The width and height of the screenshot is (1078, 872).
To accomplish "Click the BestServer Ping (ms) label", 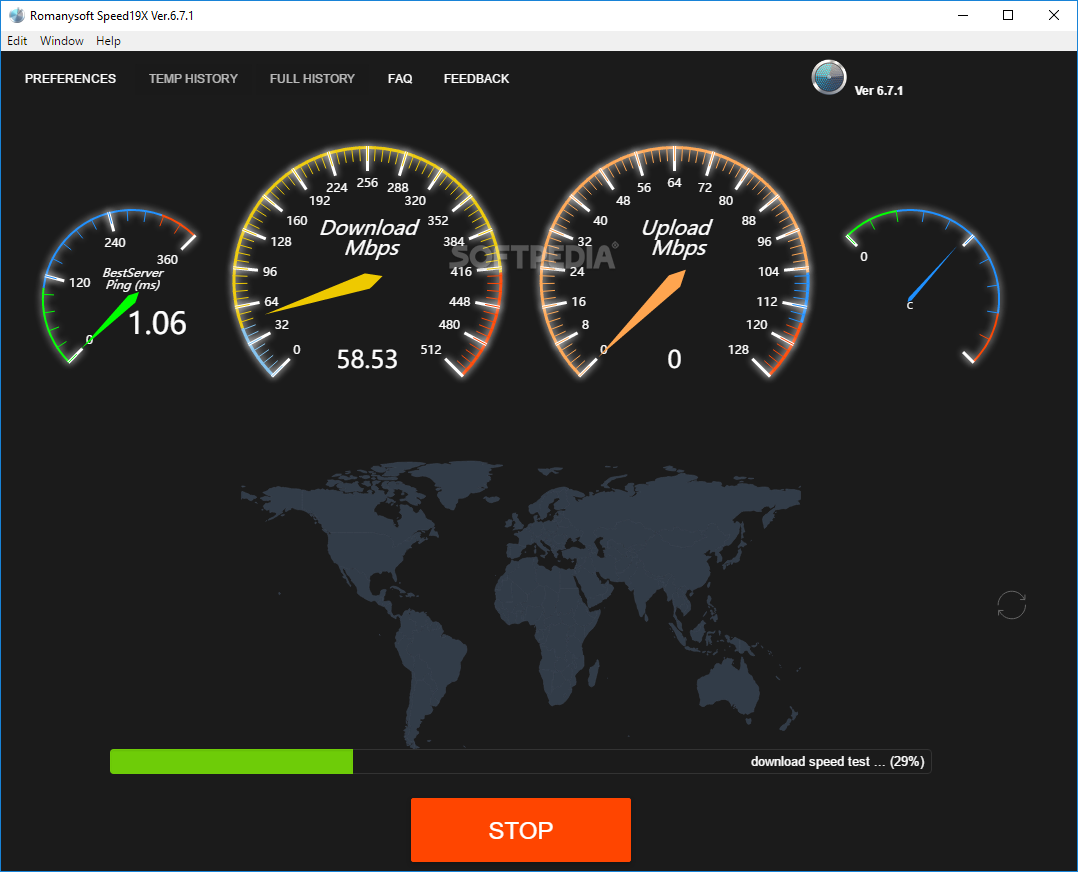I will [133, 279].
